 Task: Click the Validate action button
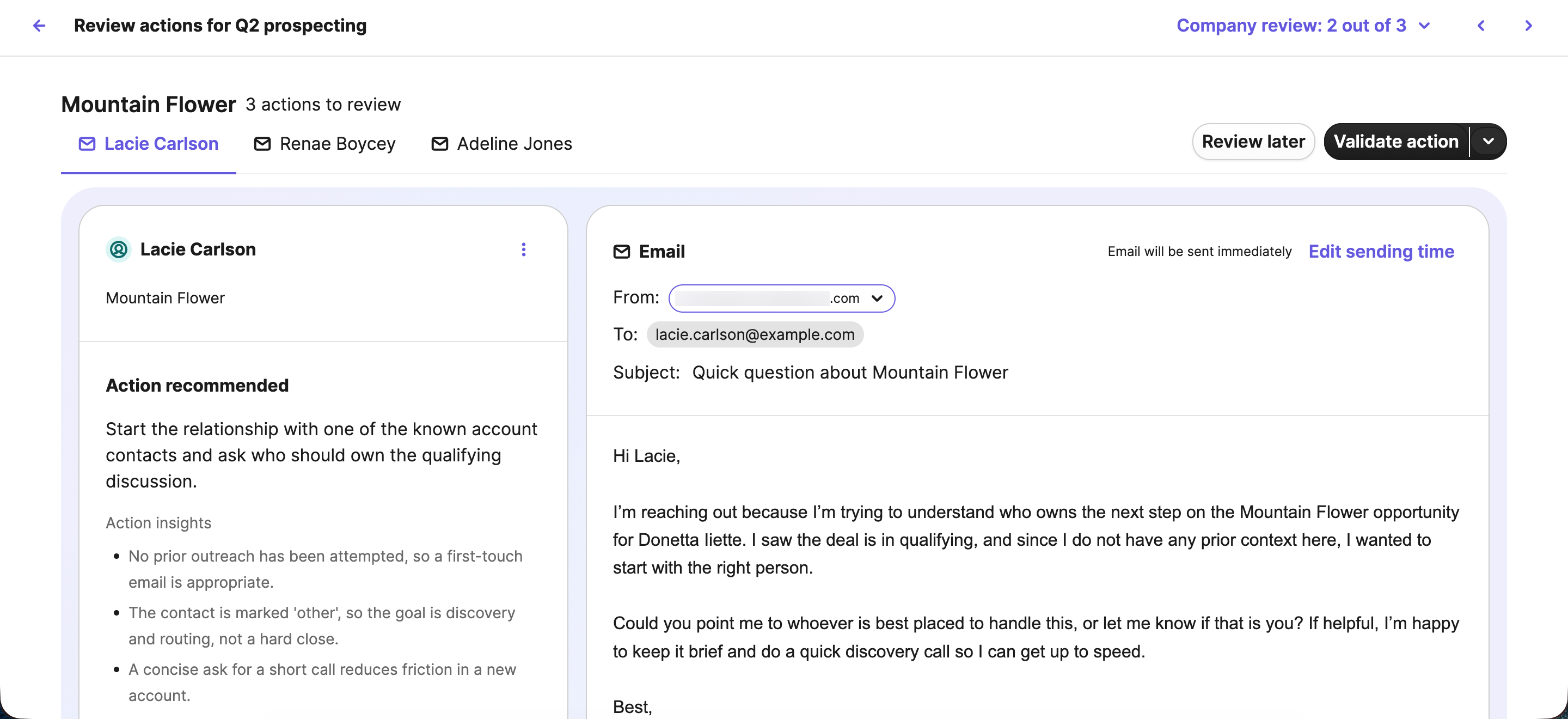(1396, 142)
